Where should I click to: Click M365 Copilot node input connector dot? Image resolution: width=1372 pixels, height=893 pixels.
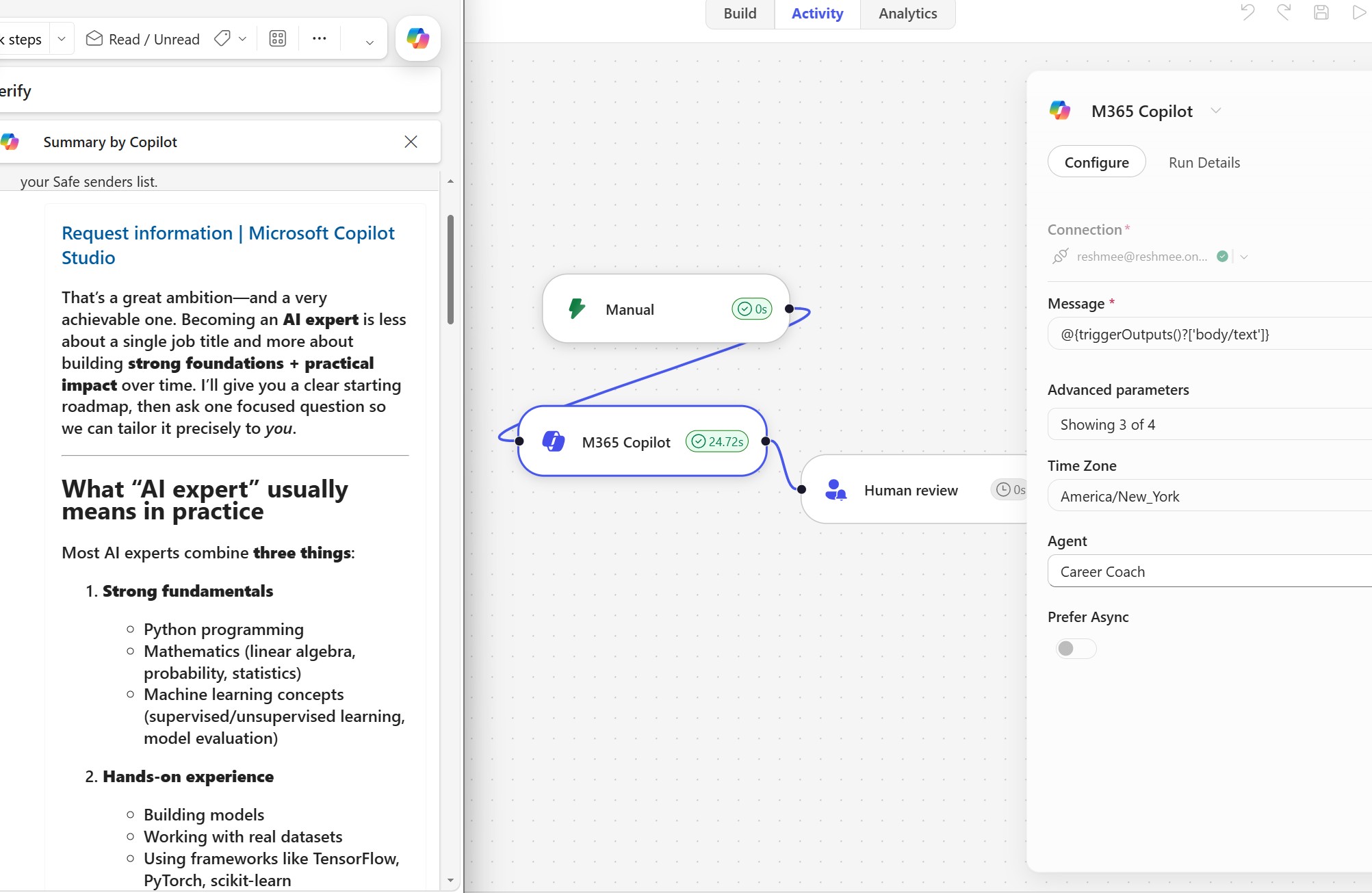(519, 441)
